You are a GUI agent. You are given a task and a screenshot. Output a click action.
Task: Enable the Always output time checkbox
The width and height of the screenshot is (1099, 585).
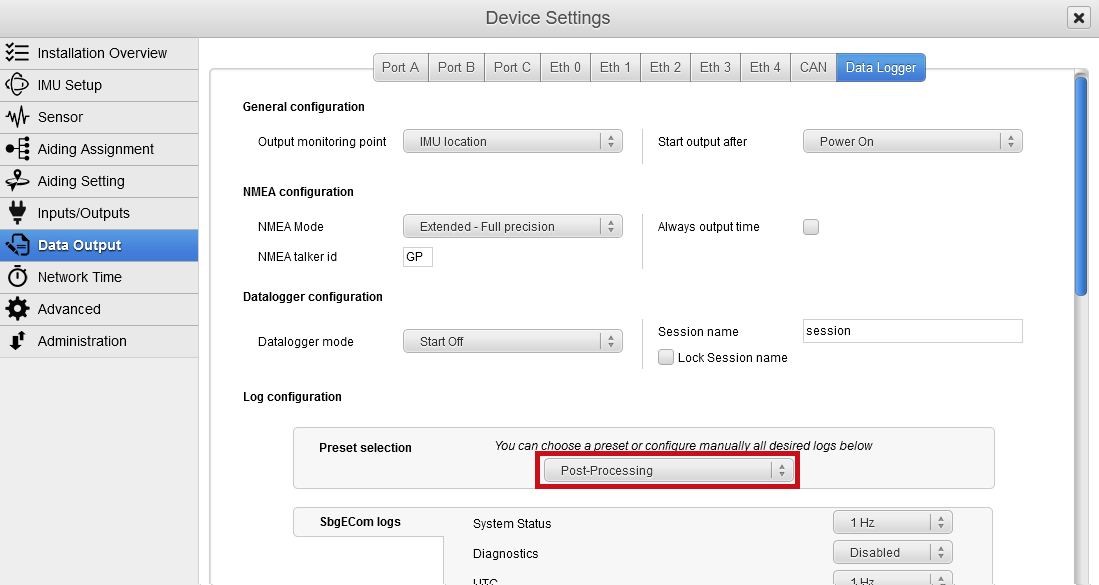pos(811,227)
